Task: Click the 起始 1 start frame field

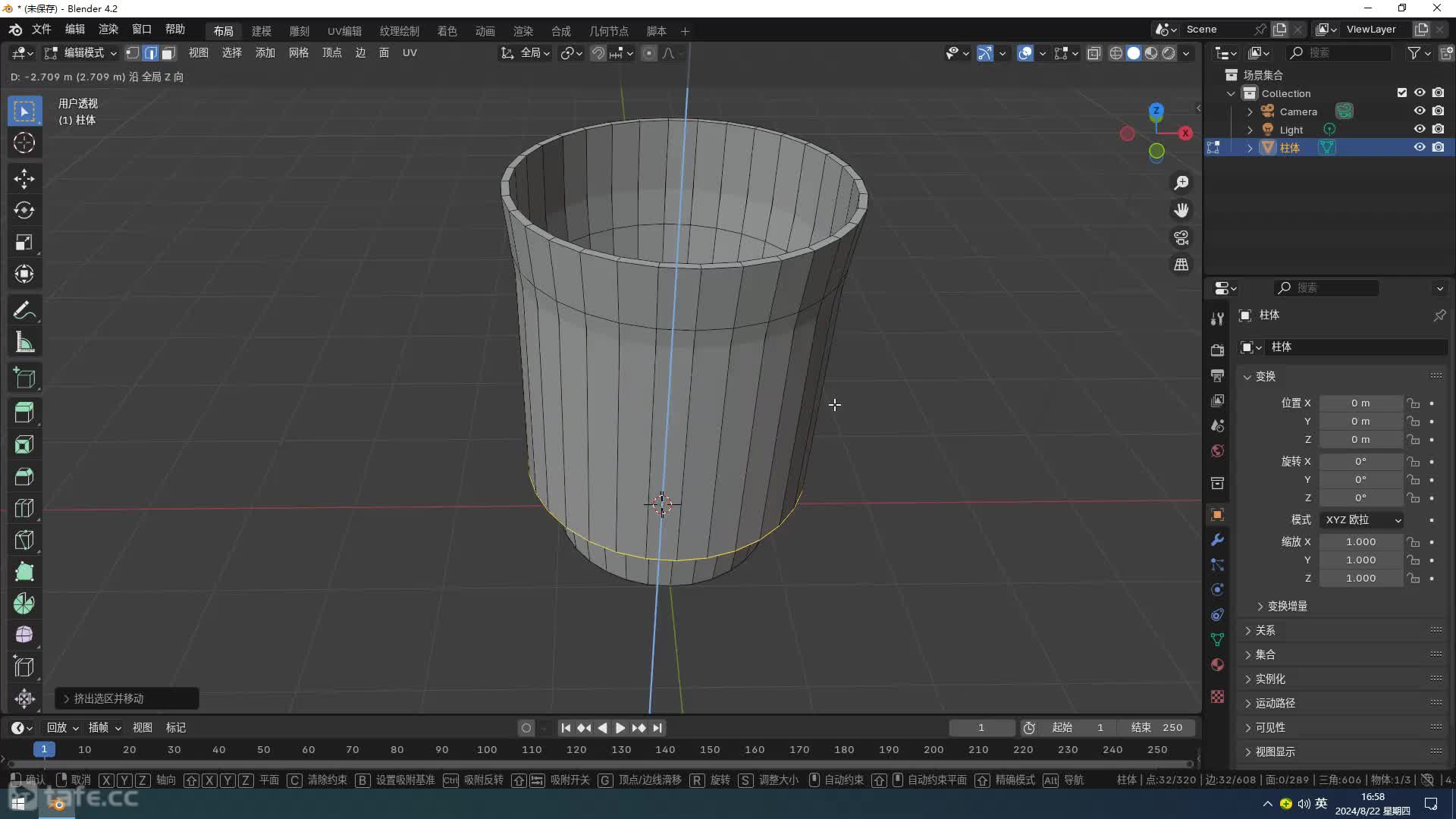Action: pos(1078,728)
